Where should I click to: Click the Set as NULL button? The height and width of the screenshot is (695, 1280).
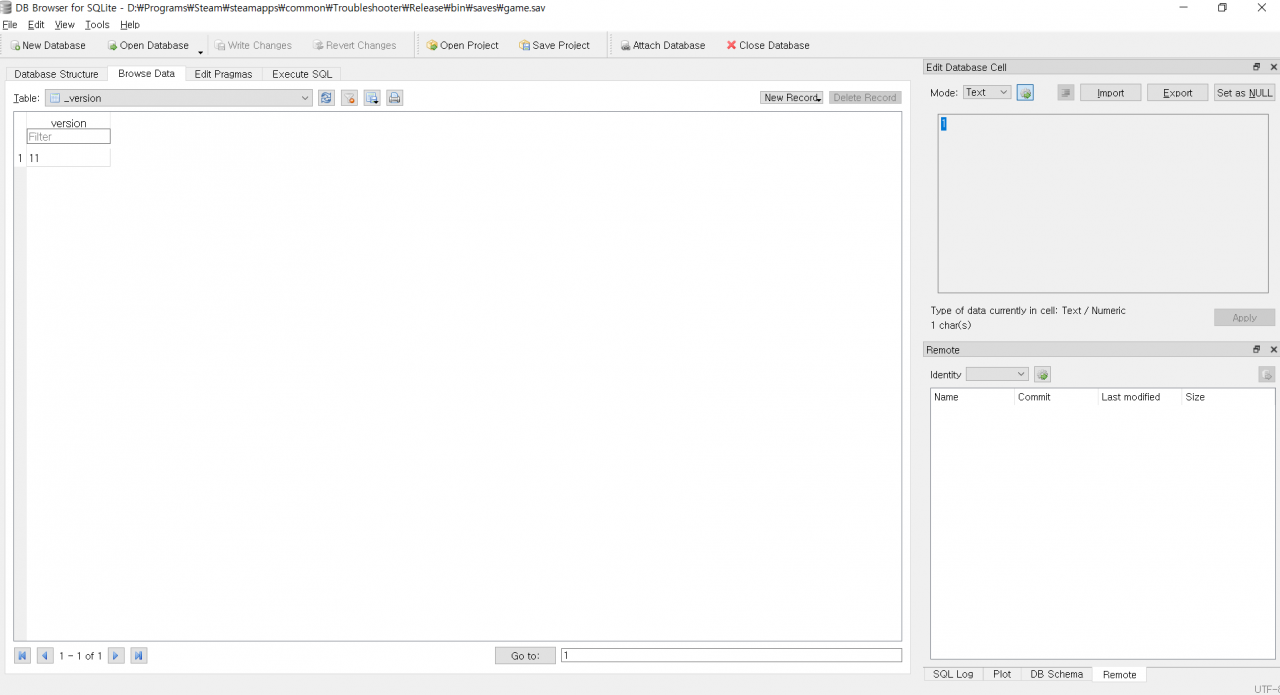[x=1244, y=93]
